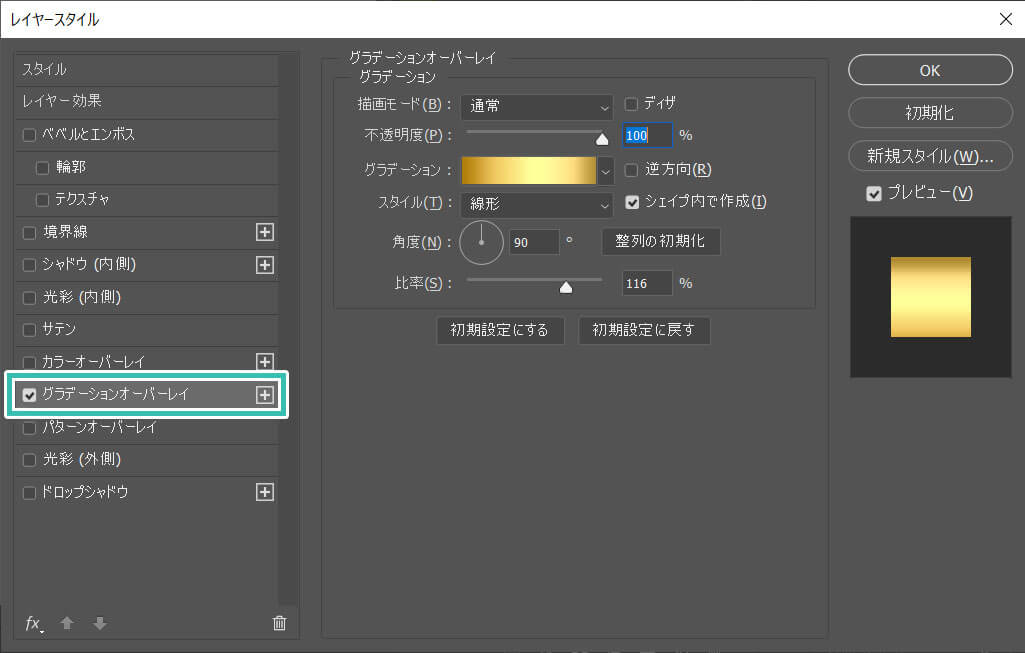Click the effects list vertical scrollbar
Screen dimensions: 1025x653
tap(288, 329)
